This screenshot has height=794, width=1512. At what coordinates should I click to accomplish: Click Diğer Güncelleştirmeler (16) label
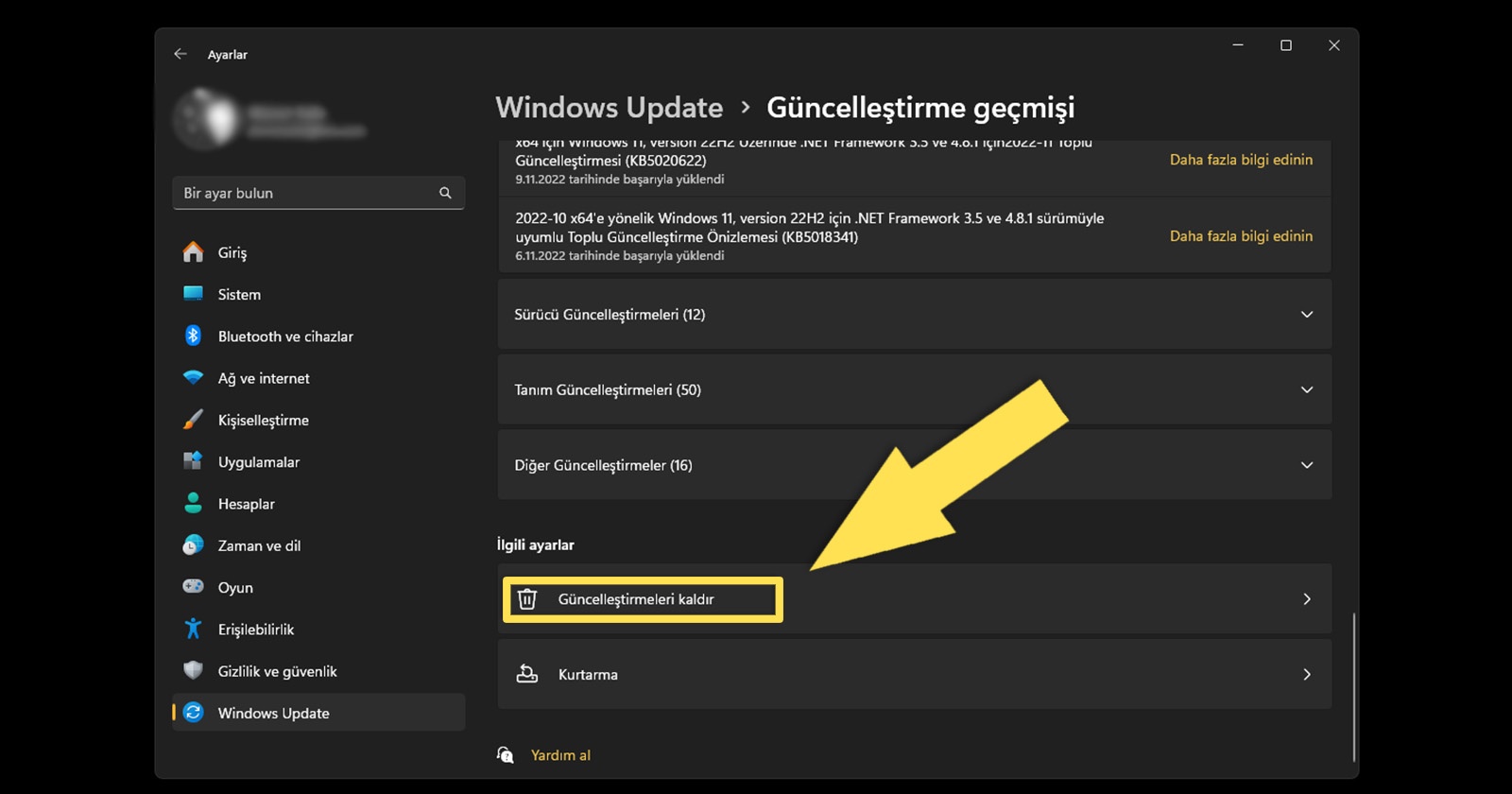[x=603, y=465]
